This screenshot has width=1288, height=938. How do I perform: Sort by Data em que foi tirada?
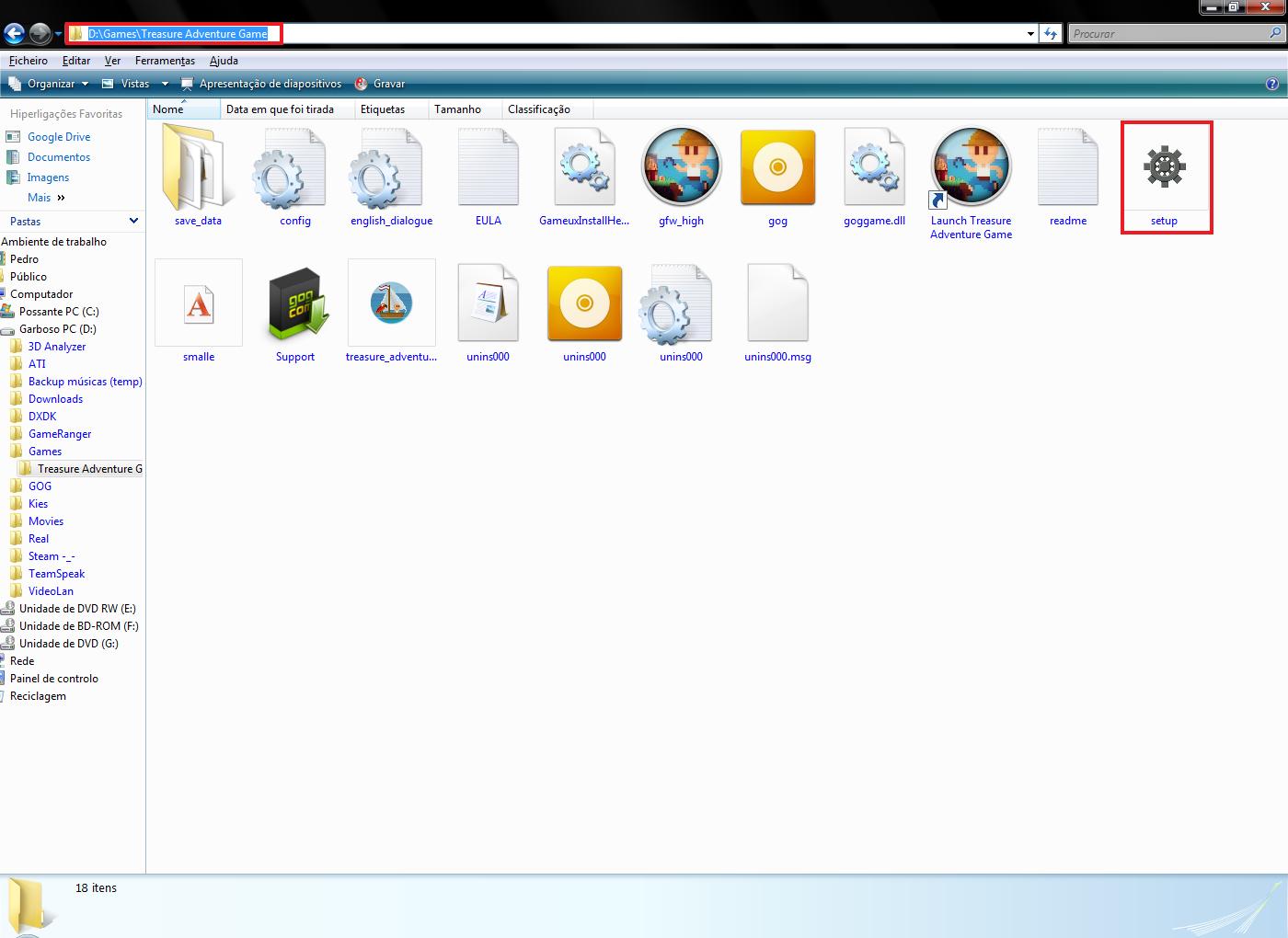(288, 109)
